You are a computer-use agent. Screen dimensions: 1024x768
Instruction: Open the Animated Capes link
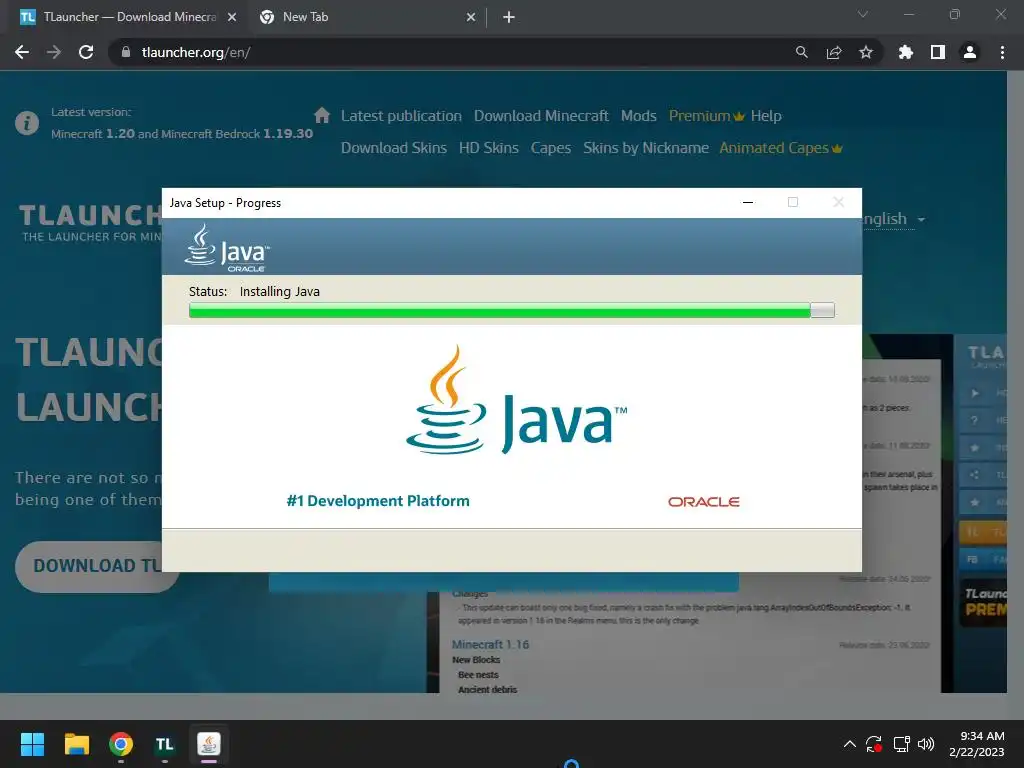coord(781,148)
